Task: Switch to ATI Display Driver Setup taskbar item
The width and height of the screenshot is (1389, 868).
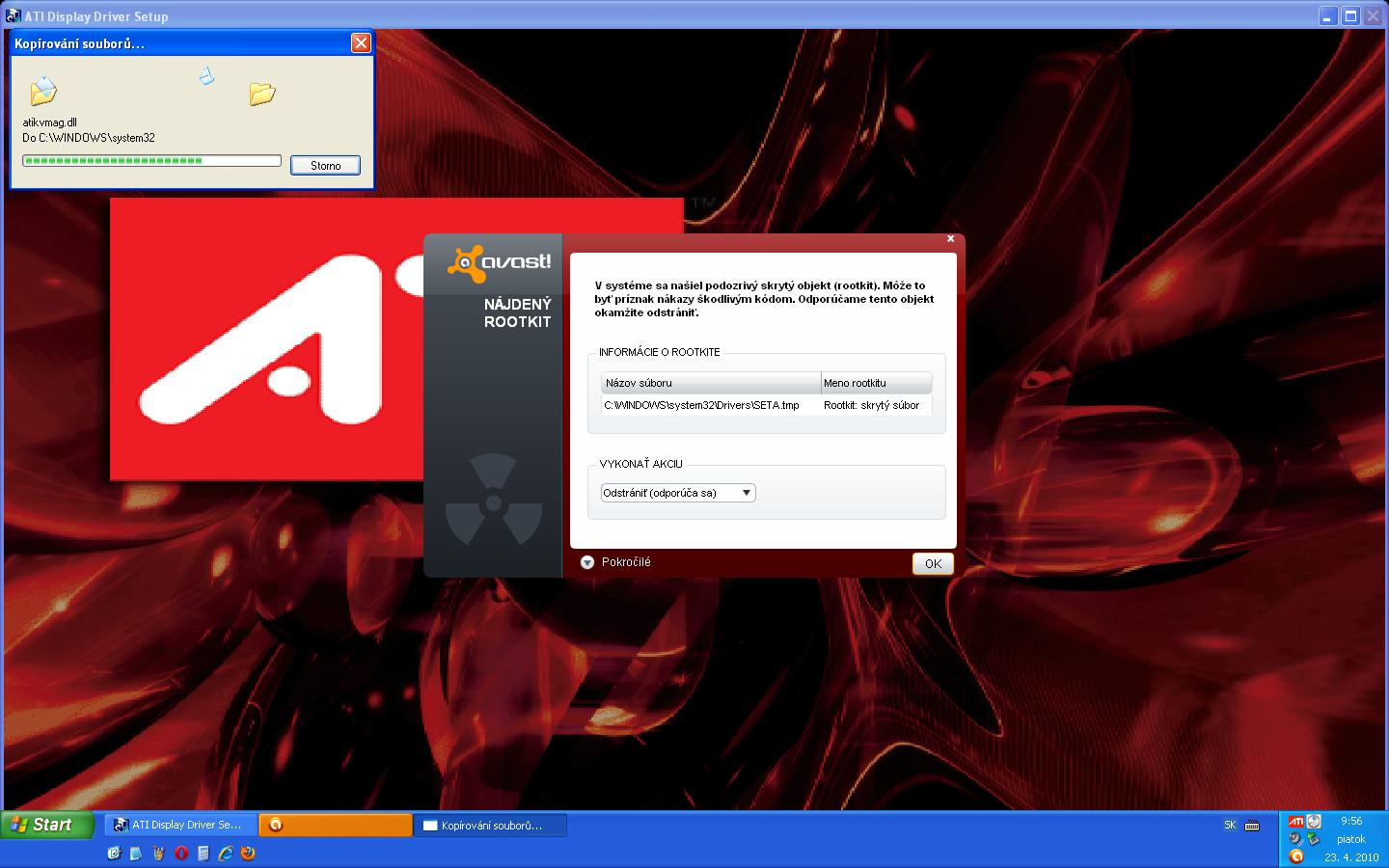Action: 179,826
